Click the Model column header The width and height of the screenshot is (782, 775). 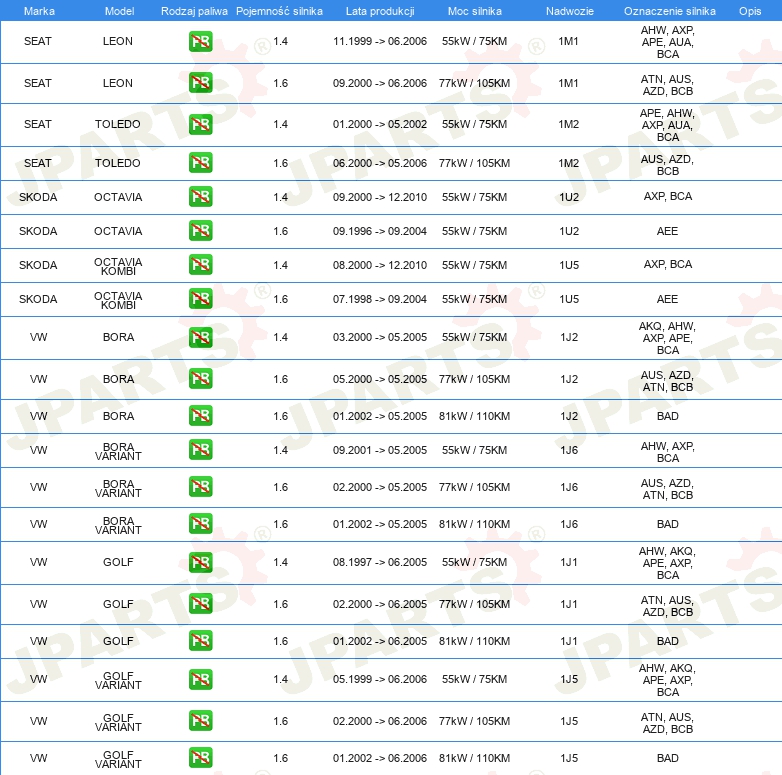click(x=119, y=11)
